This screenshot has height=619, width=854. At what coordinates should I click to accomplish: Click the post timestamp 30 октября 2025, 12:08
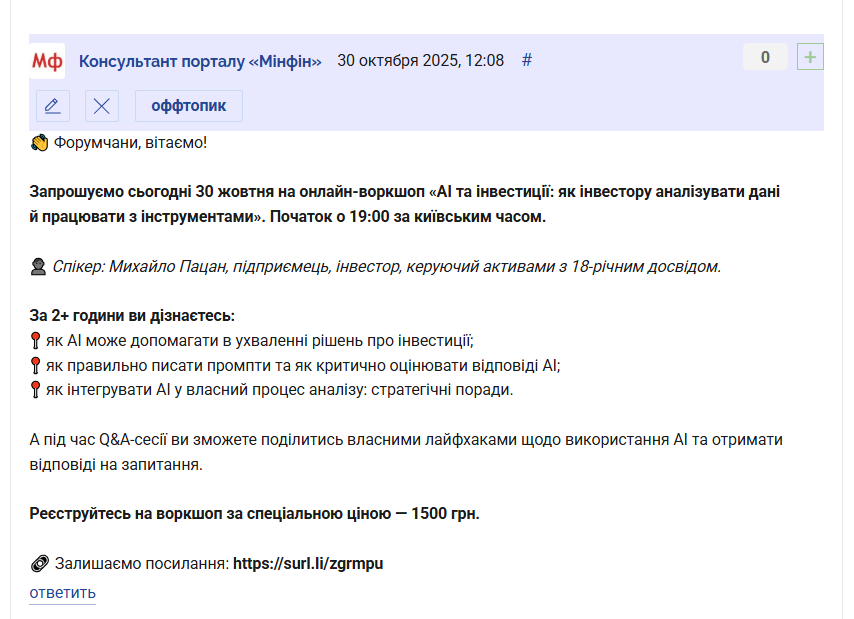(420, 60)
